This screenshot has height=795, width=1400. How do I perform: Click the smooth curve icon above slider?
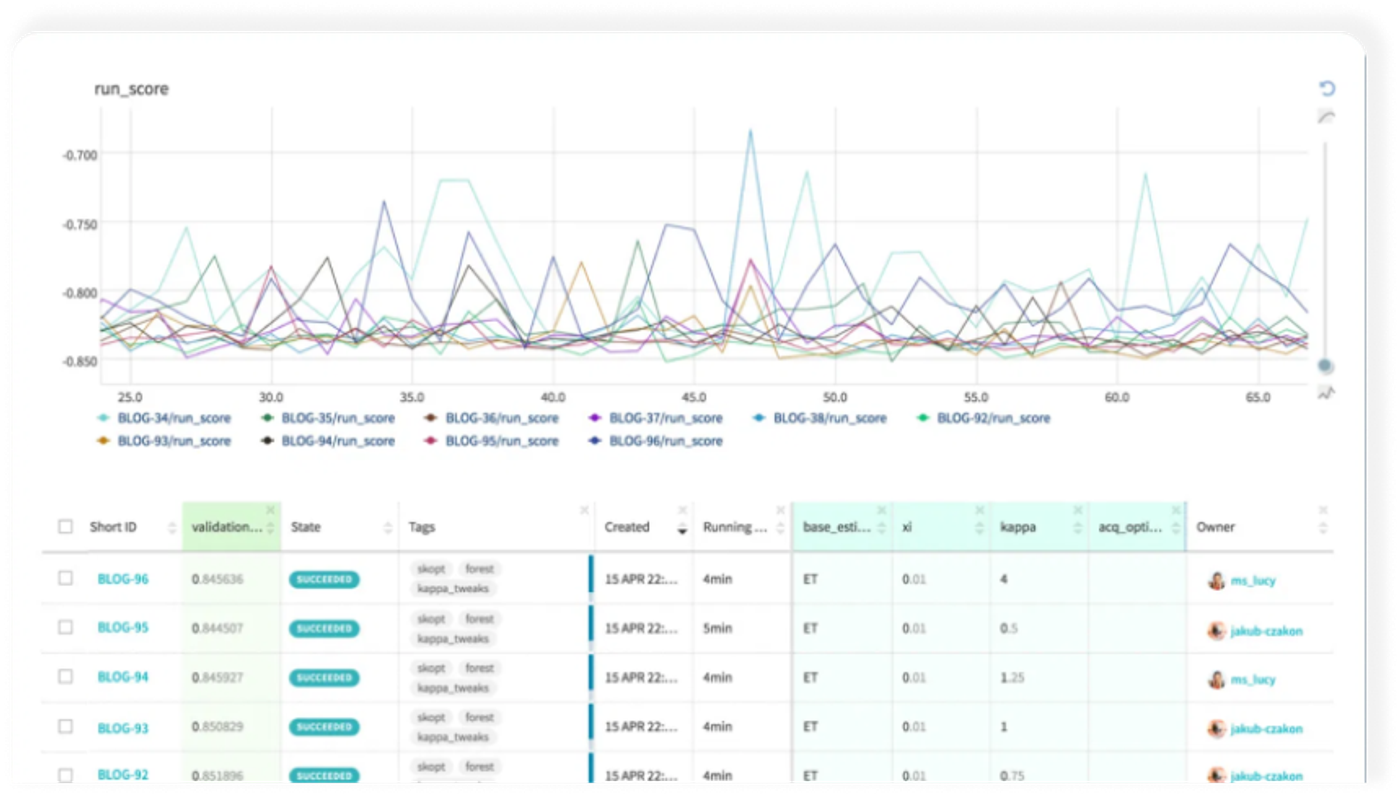1327,117
